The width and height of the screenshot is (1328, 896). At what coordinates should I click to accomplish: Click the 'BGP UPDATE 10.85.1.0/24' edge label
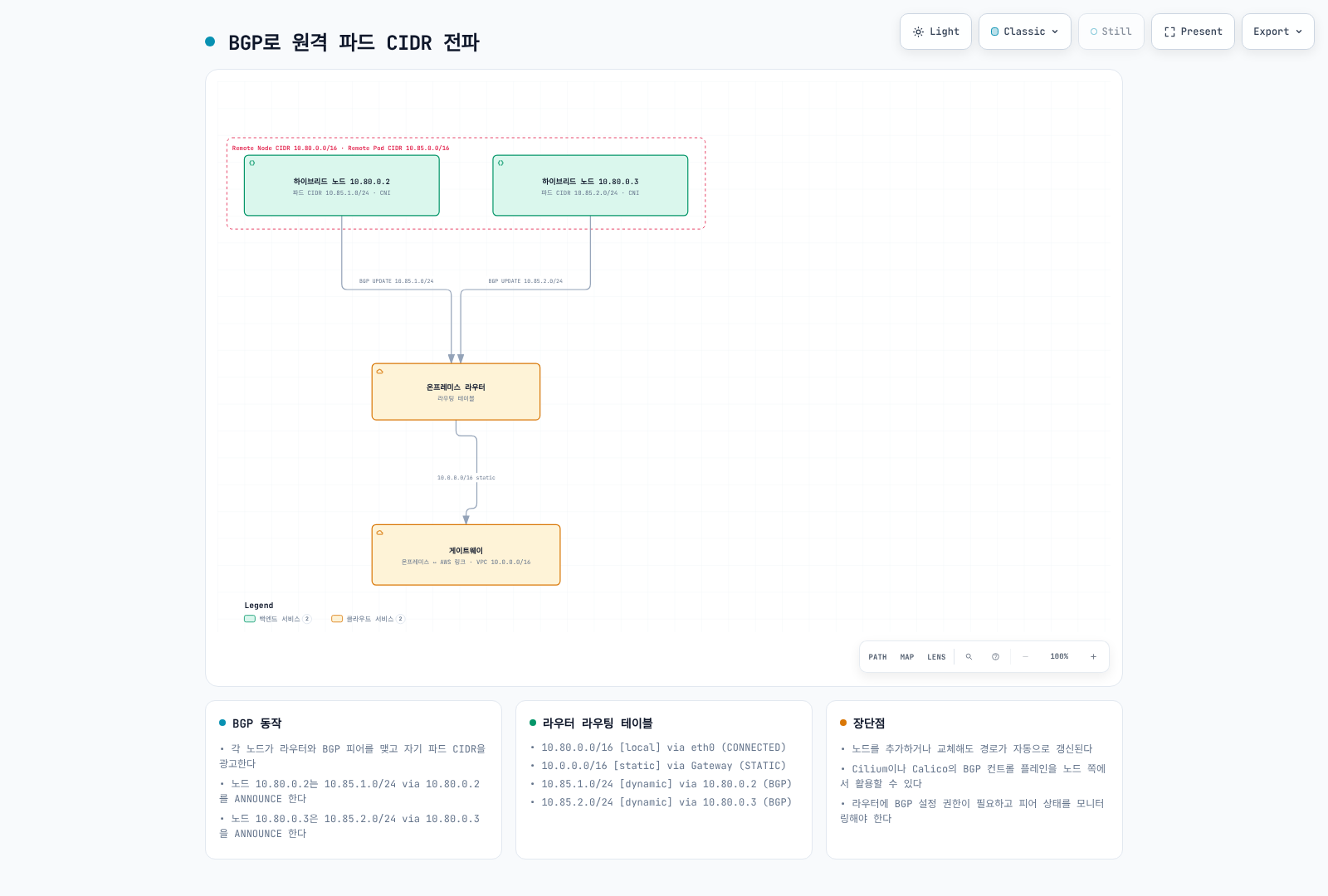396,281
